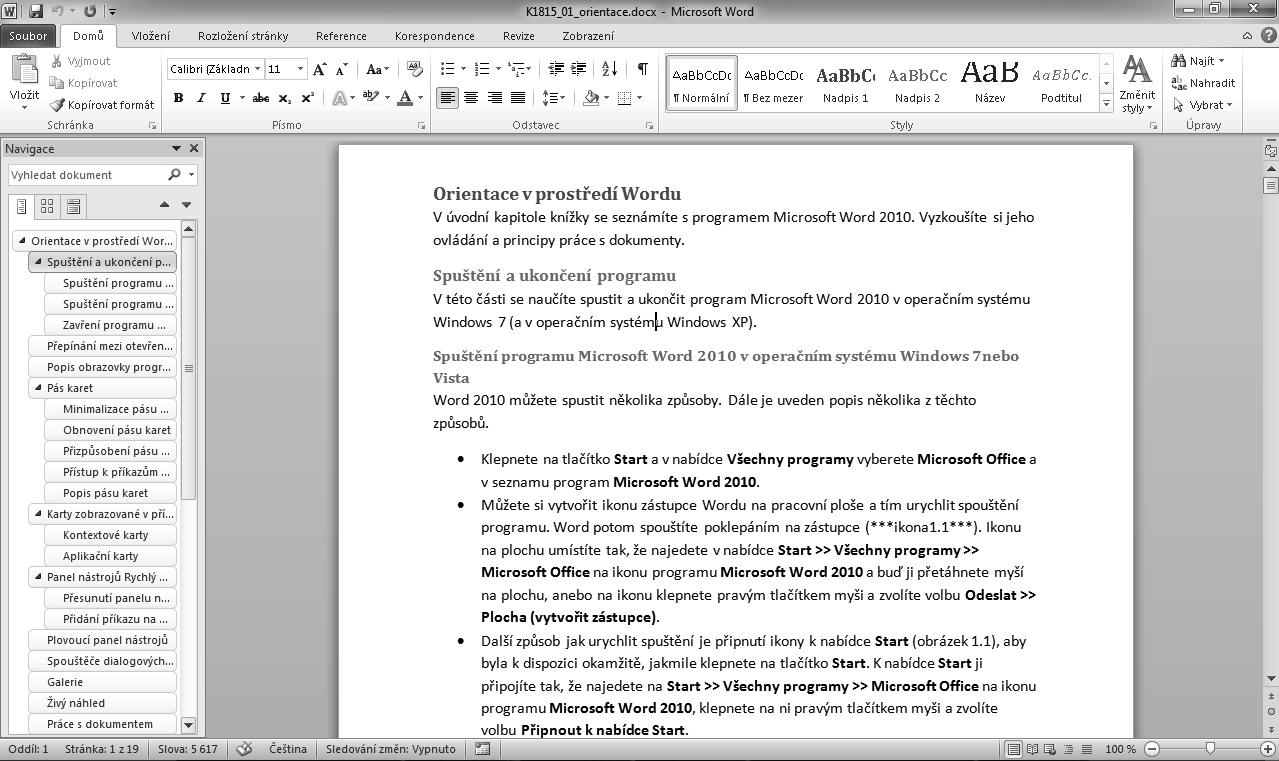Decrease paragraph indent
The height and width of the screenshot is (761, 1279).
[555, 69]
